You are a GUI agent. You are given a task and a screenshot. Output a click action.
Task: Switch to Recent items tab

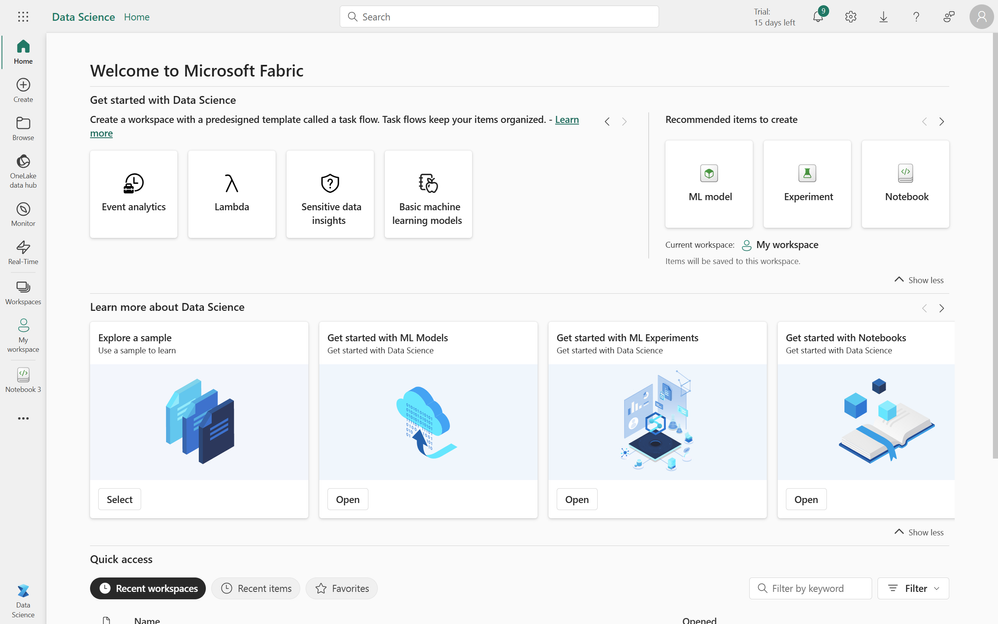point(256,588)
